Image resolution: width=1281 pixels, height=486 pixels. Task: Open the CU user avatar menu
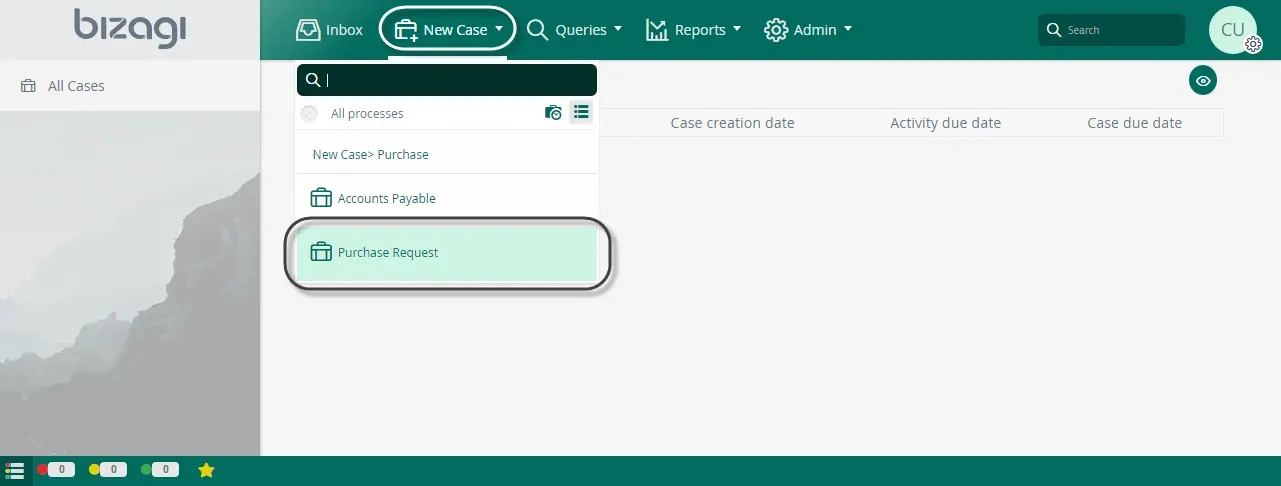(1232, 29)
